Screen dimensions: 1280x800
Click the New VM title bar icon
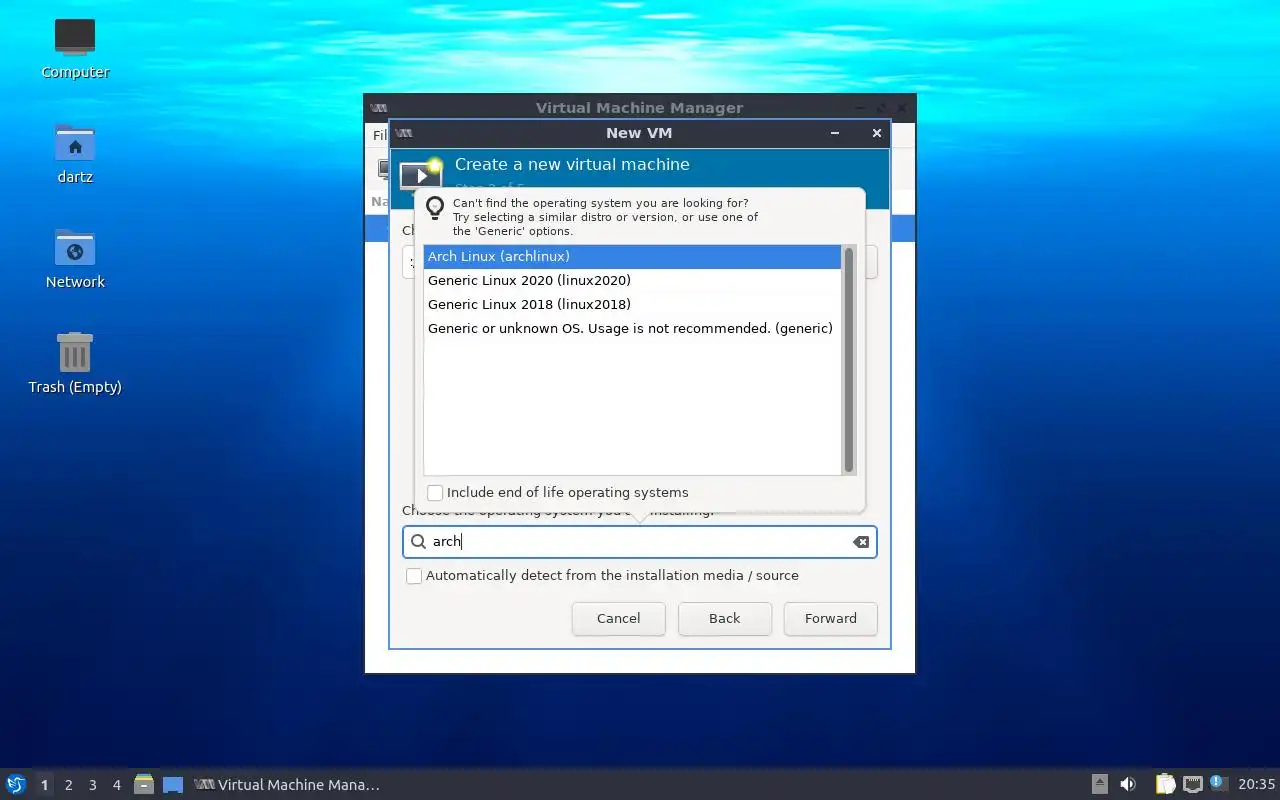point(403,133)
